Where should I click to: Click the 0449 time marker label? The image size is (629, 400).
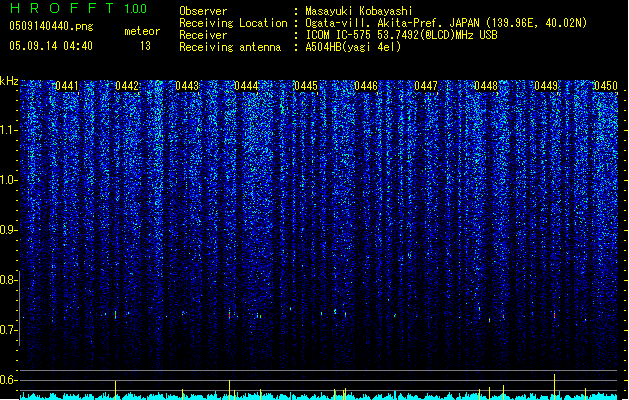coord(546,86)
